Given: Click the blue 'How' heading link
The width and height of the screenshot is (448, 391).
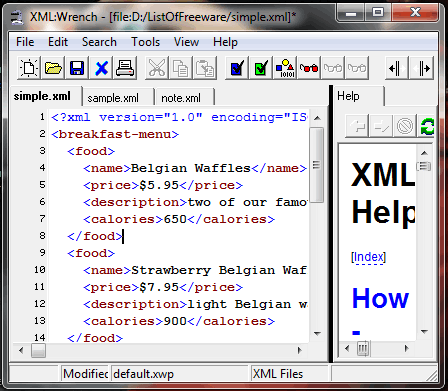Looking at the screenshot, I should point(380,298).
